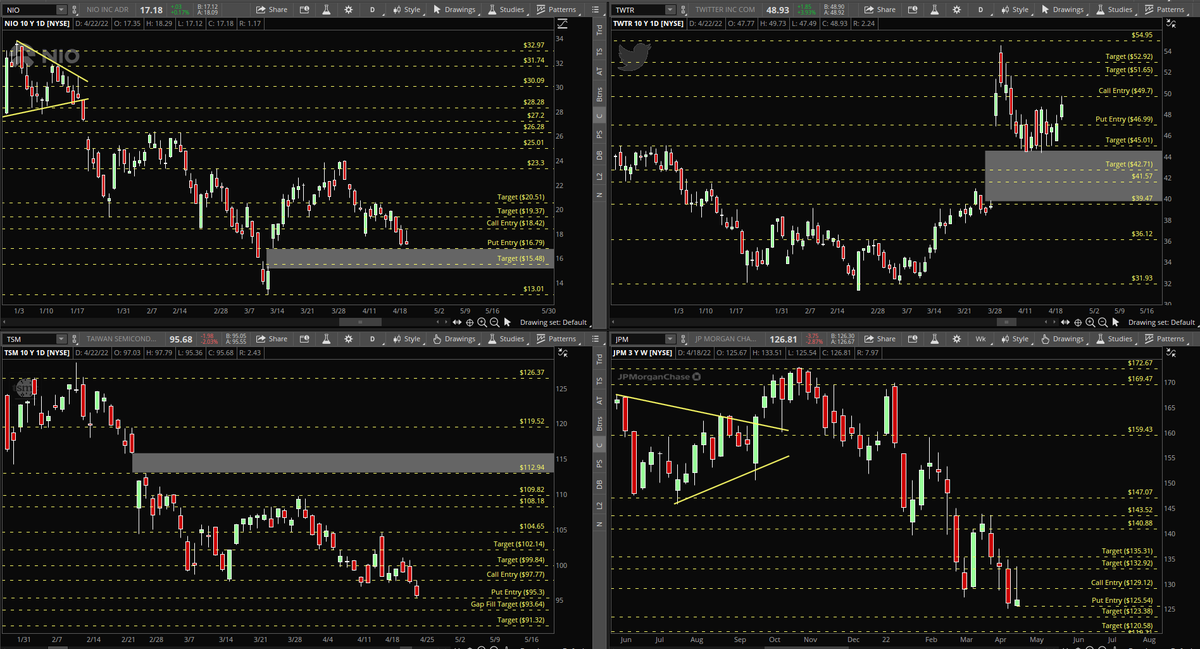Toggle the Btns side tab beside NIO chart
Screen dimensions: 1200x649
[599, 95]
